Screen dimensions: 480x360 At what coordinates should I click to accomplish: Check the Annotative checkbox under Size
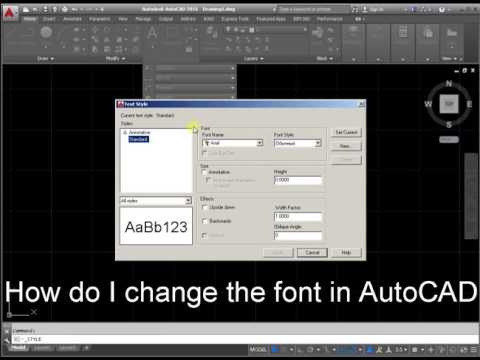[x=204, y=172]
